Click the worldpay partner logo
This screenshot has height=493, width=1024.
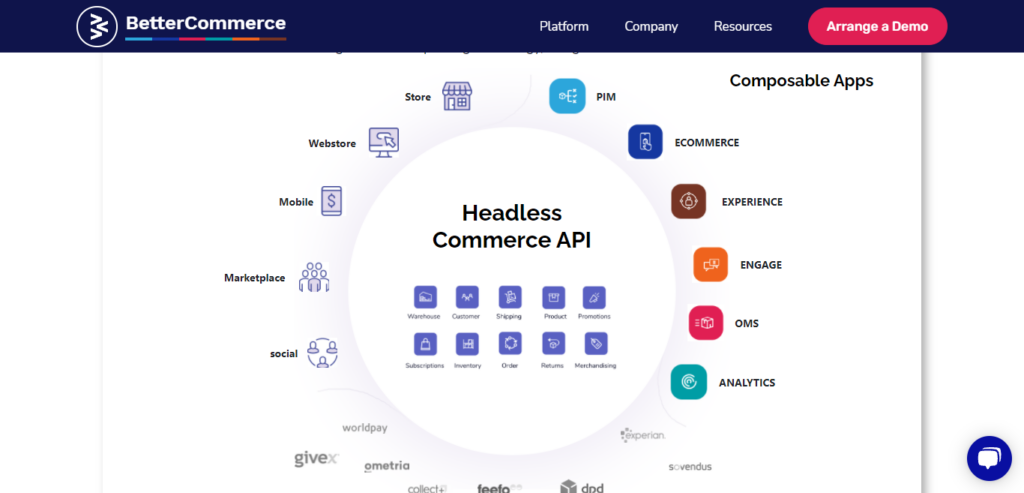(364, 428)
